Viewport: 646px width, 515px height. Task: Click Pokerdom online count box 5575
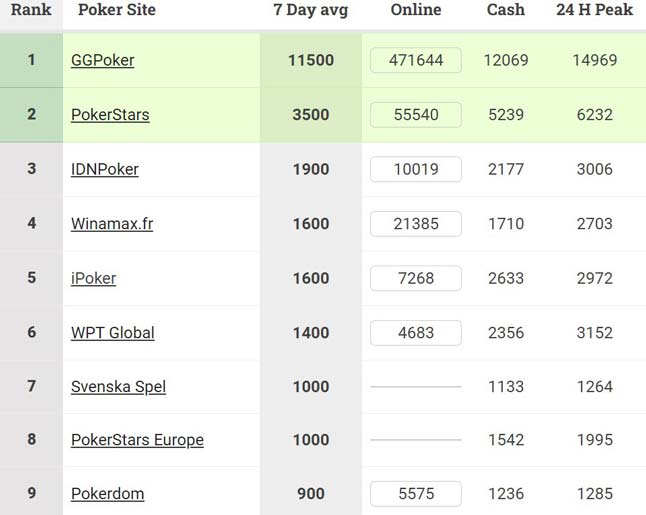(x=416, y=494)
